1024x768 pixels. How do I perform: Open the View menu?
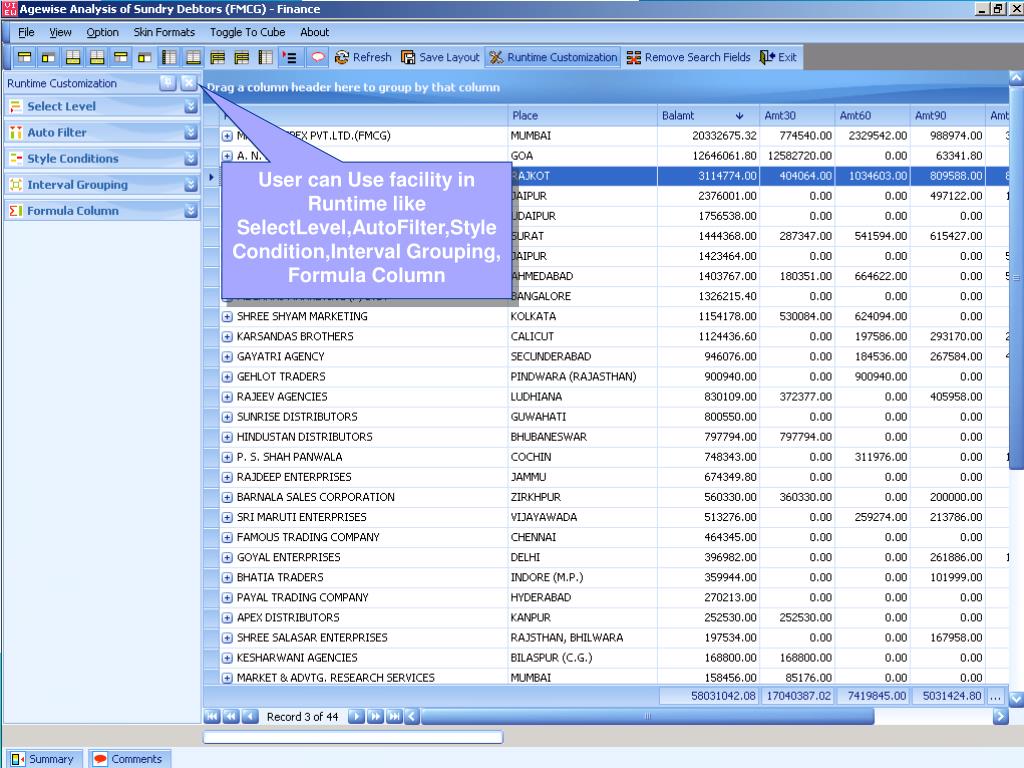point(60,32)
